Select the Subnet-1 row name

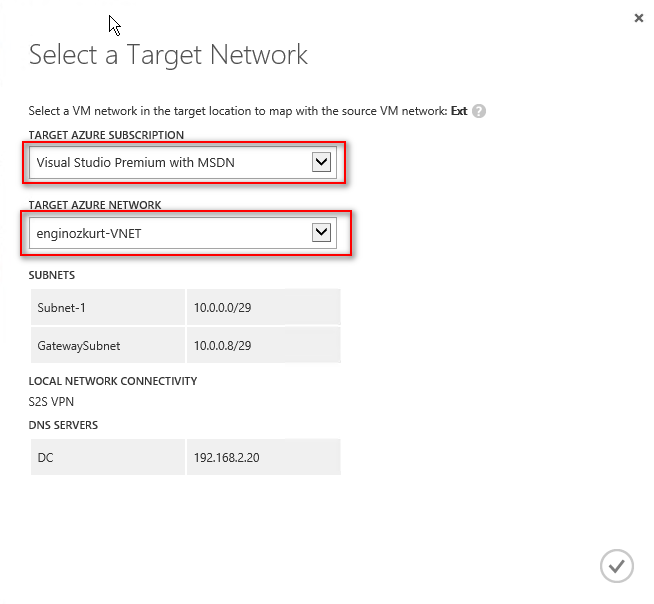pyautogui.click(x=61, y=308)
